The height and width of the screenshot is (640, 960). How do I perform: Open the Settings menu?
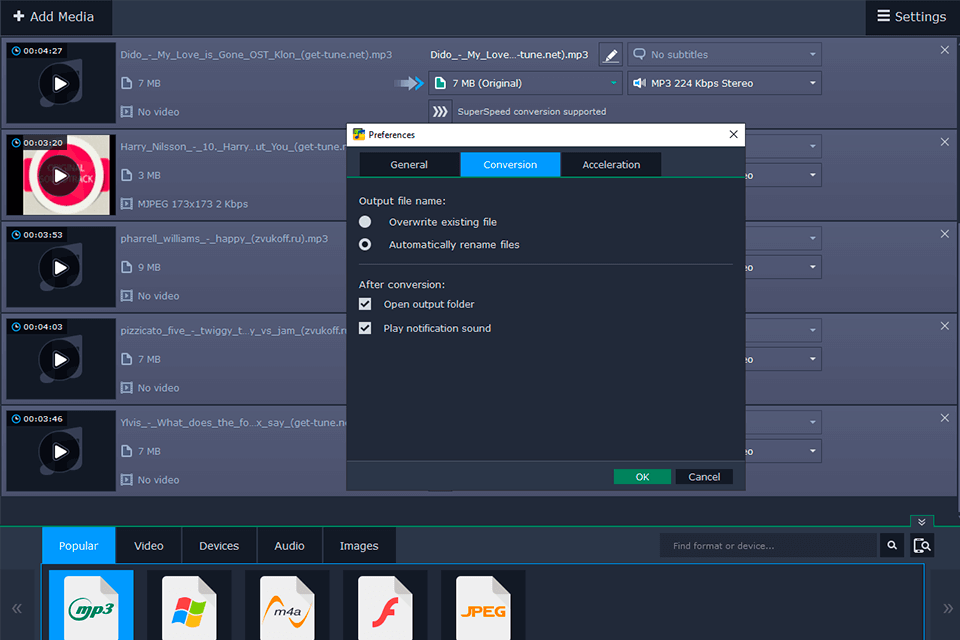point(911,16)
